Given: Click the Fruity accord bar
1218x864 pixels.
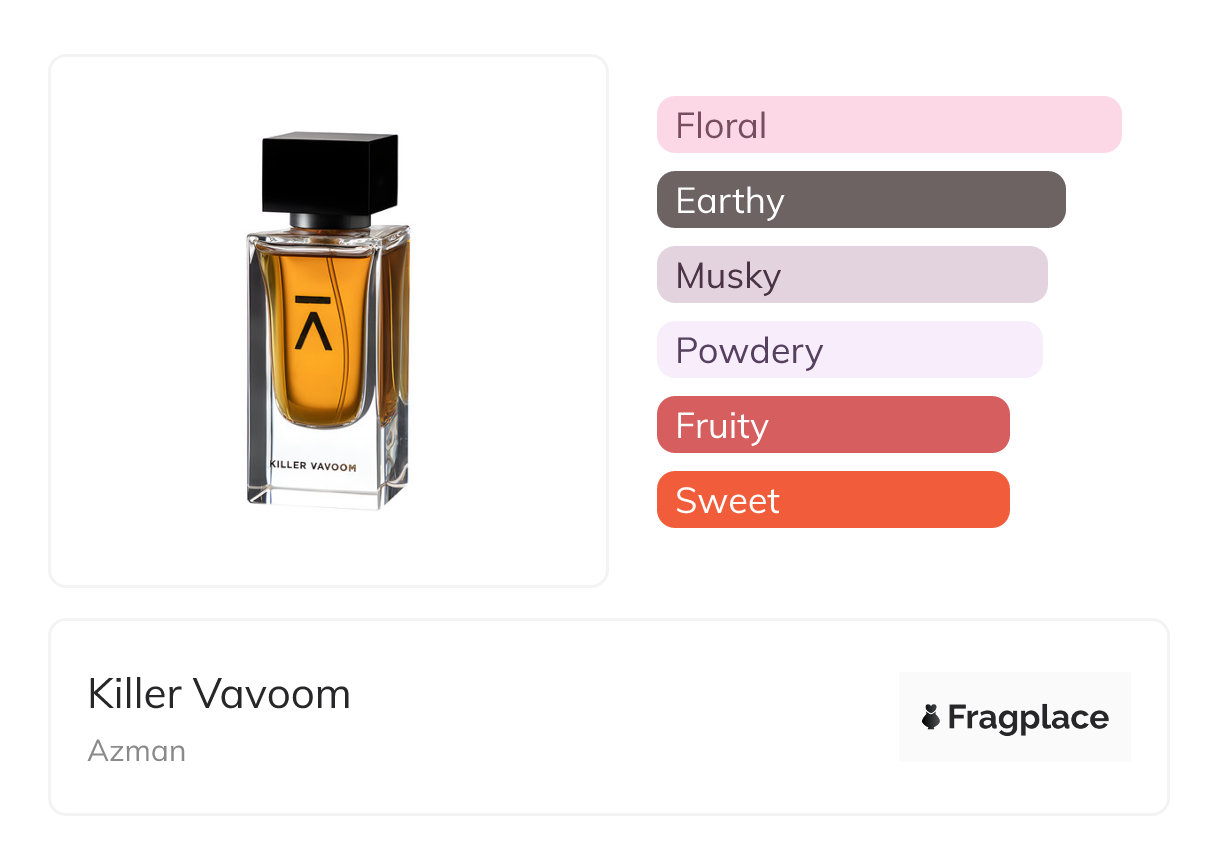Looking at the screenshot, I should pyautogui.click(x=832, y=425).
